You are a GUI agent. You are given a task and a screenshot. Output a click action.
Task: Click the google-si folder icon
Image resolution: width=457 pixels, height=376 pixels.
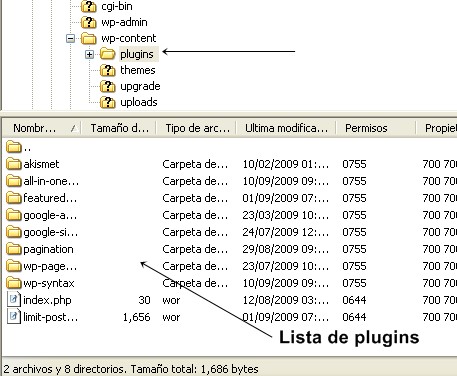(x=14, y=232)
